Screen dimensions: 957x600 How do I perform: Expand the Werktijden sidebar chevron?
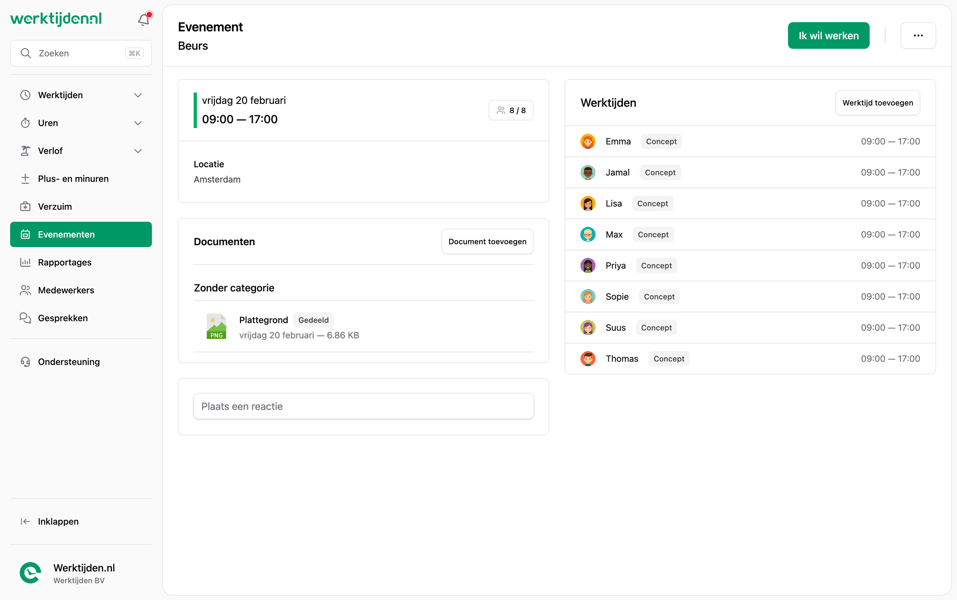(x=138, y=95)
